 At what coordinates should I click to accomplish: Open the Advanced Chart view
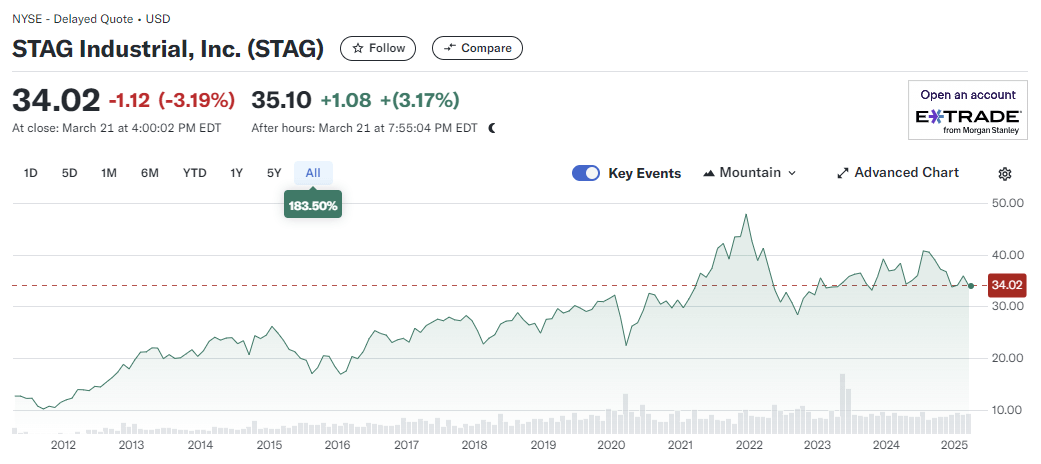pyautogui.click(x=898, y=173)
